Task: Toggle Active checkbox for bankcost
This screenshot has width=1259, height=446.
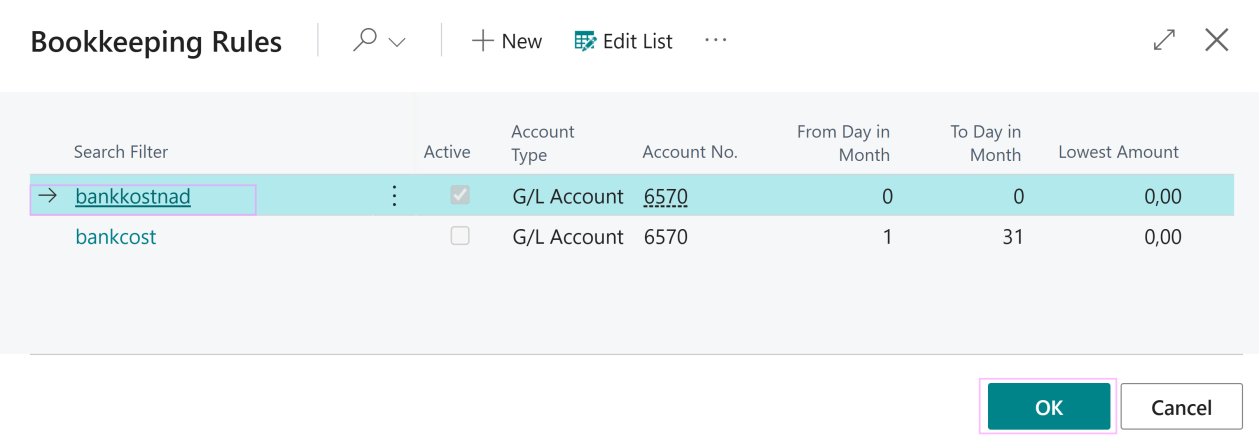Action: click(460, 236)
